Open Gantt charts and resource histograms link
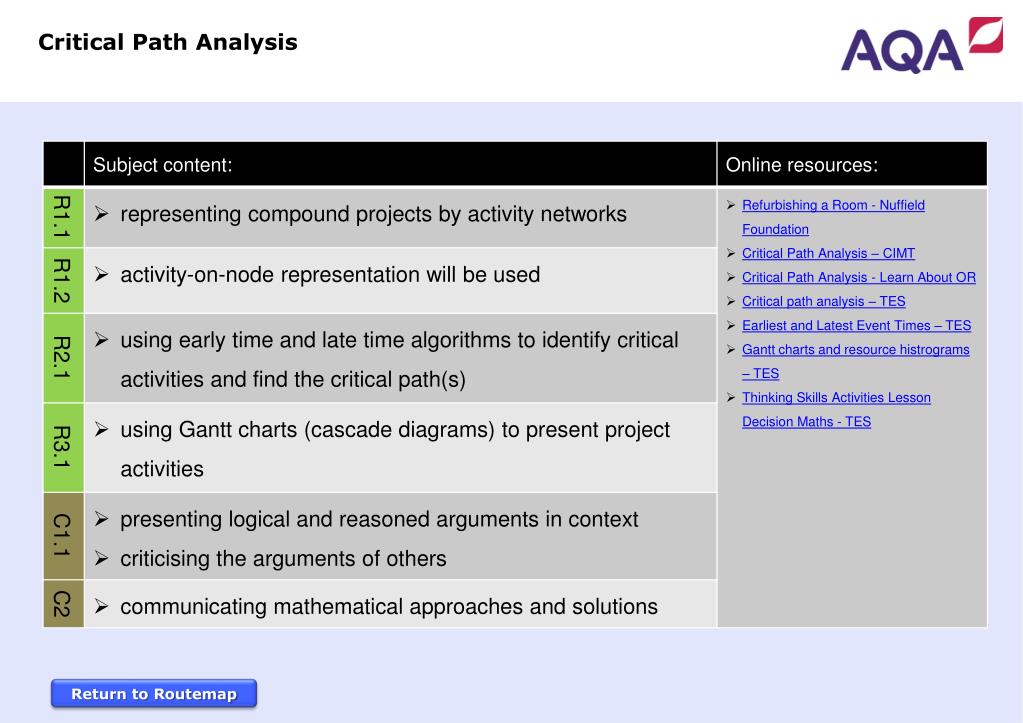Viewport: 1023px width, 723px height. (855, 350)
